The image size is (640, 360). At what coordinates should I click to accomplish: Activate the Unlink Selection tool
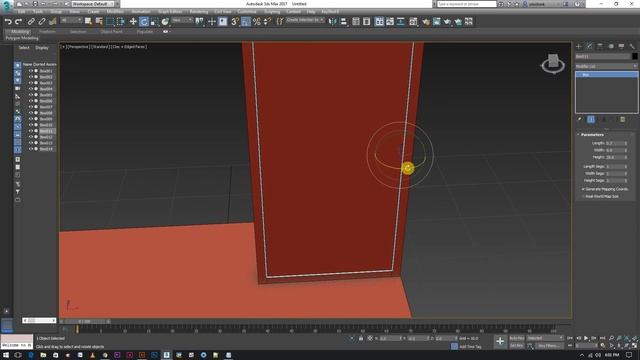coord(42,22)
